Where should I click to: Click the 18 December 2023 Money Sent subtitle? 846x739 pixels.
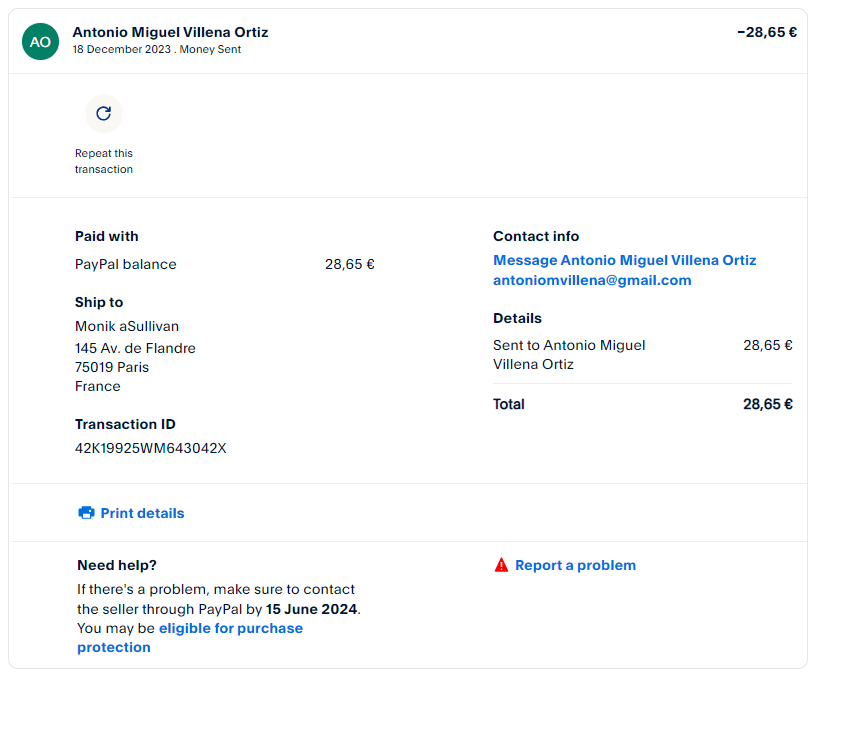click(x=156, y=49)
